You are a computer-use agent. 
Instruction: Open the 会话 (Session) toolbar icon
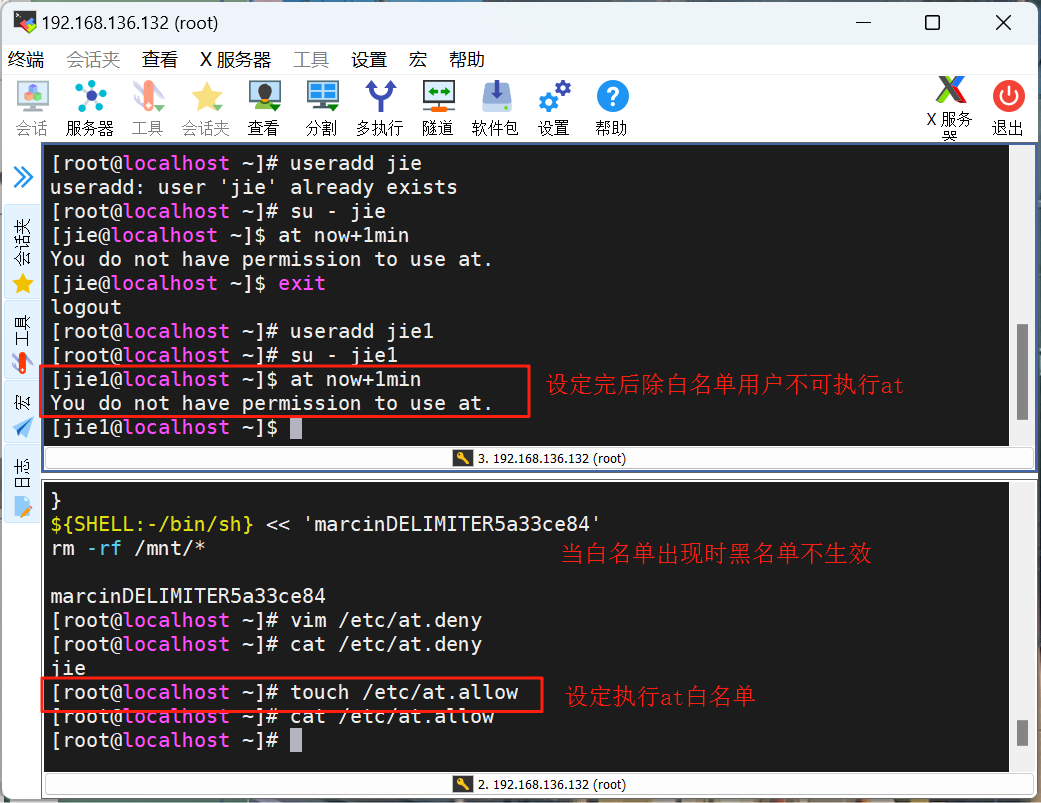point(32,108)
